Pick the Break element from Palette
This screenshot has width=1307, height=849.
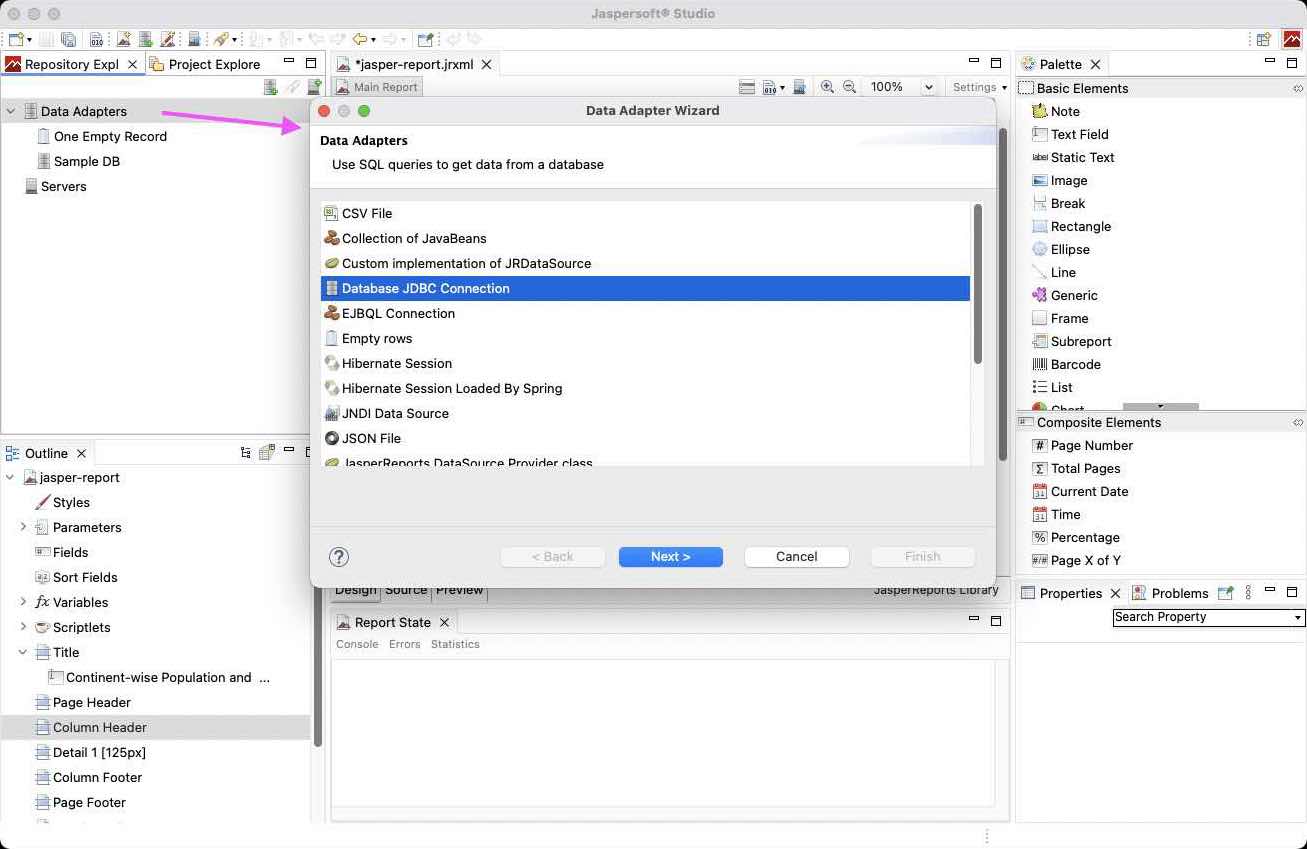tap(1058, 203)
